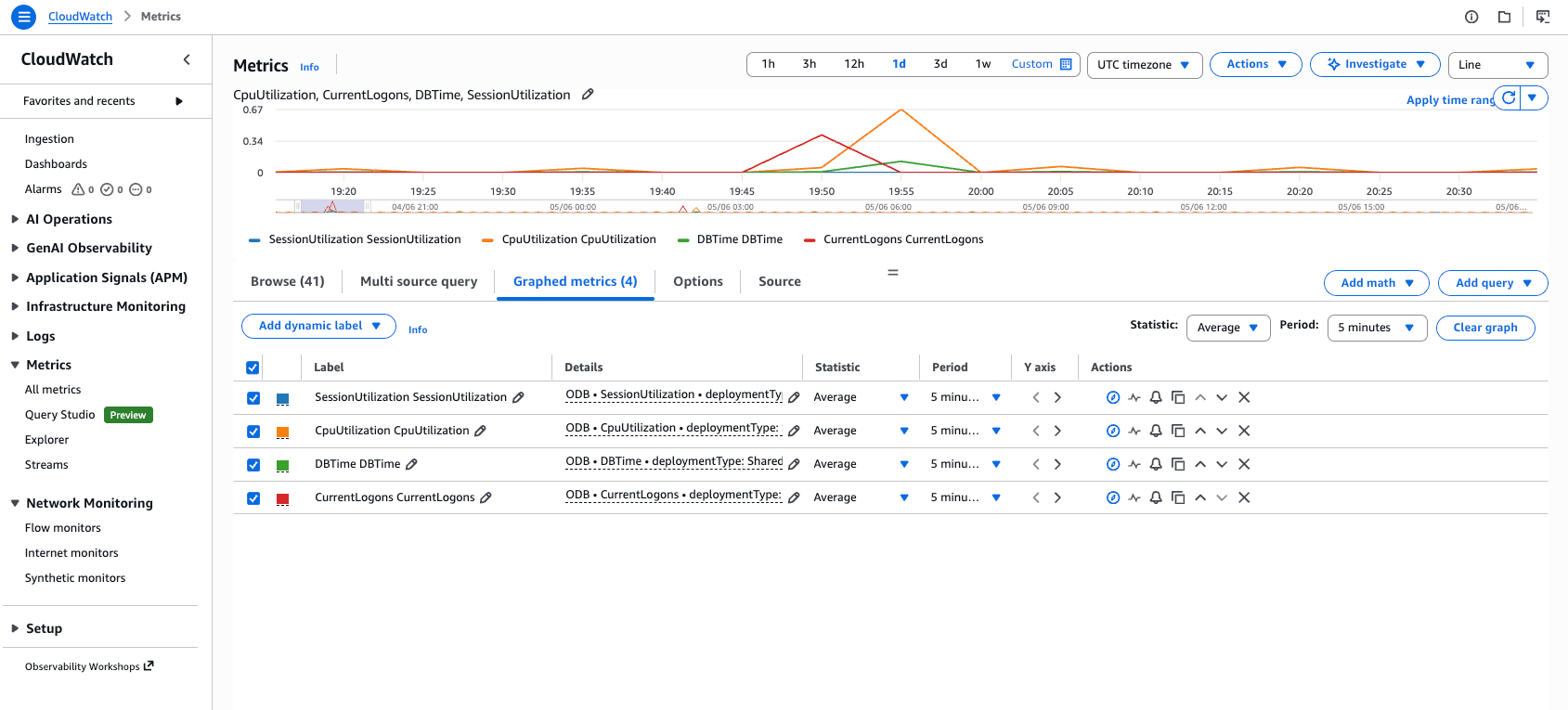
Task: Open the Statistic Average dropdown above table
Action: pyautogui.click(x=1228, y=328)
